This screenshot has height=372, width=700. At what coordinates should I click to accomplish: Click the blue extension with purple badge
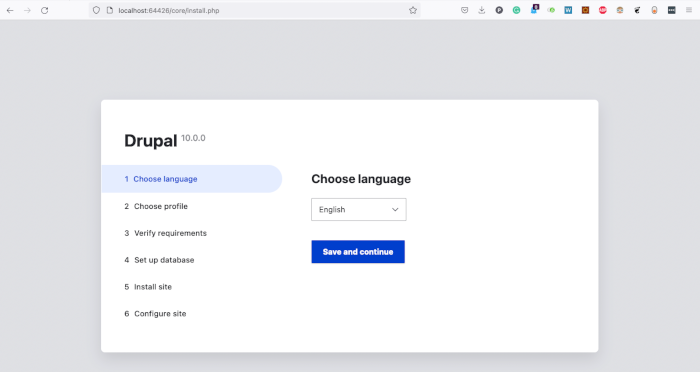pos(534,9)
